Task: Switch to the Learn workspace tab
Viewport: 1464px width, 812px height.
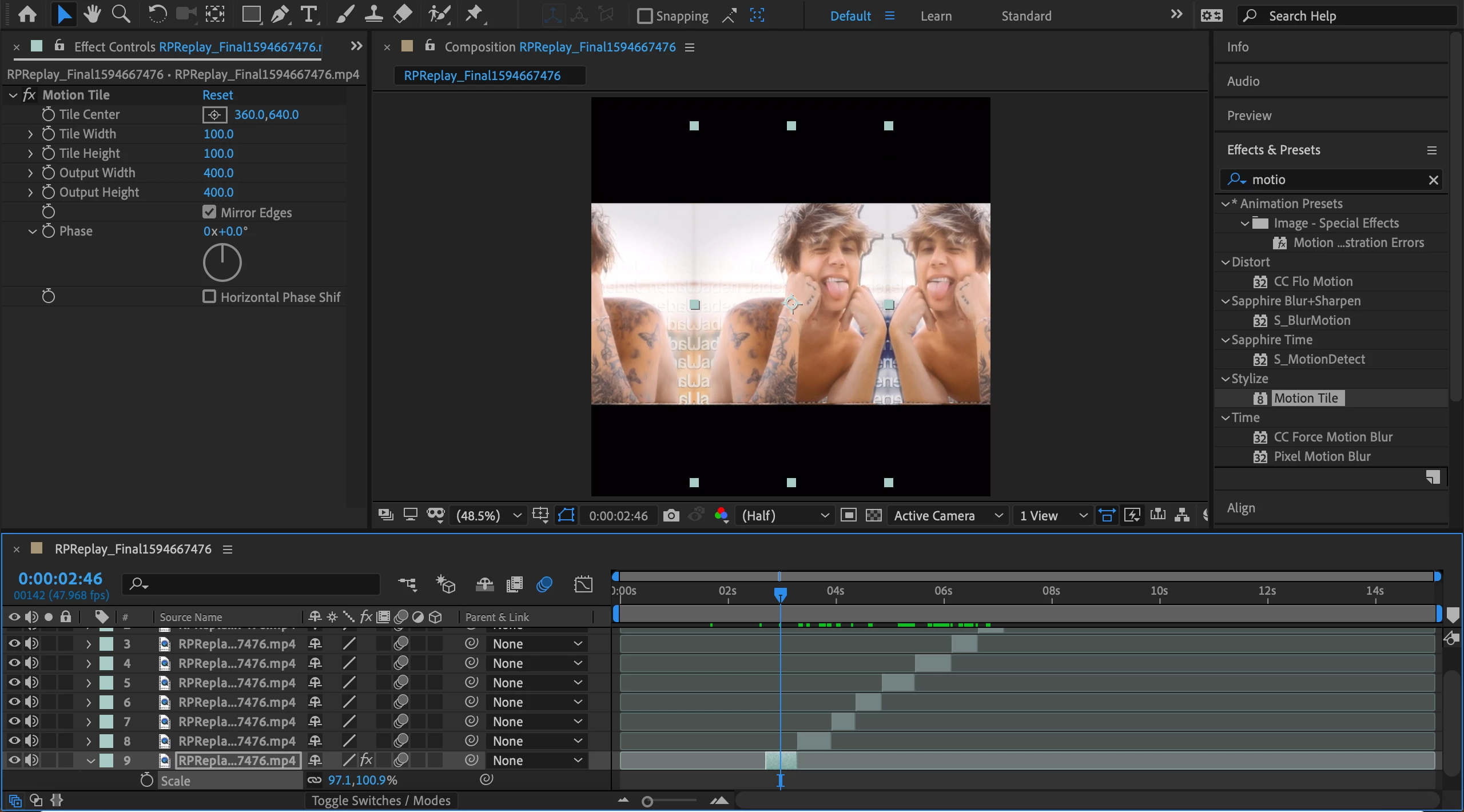Action: 936,16
